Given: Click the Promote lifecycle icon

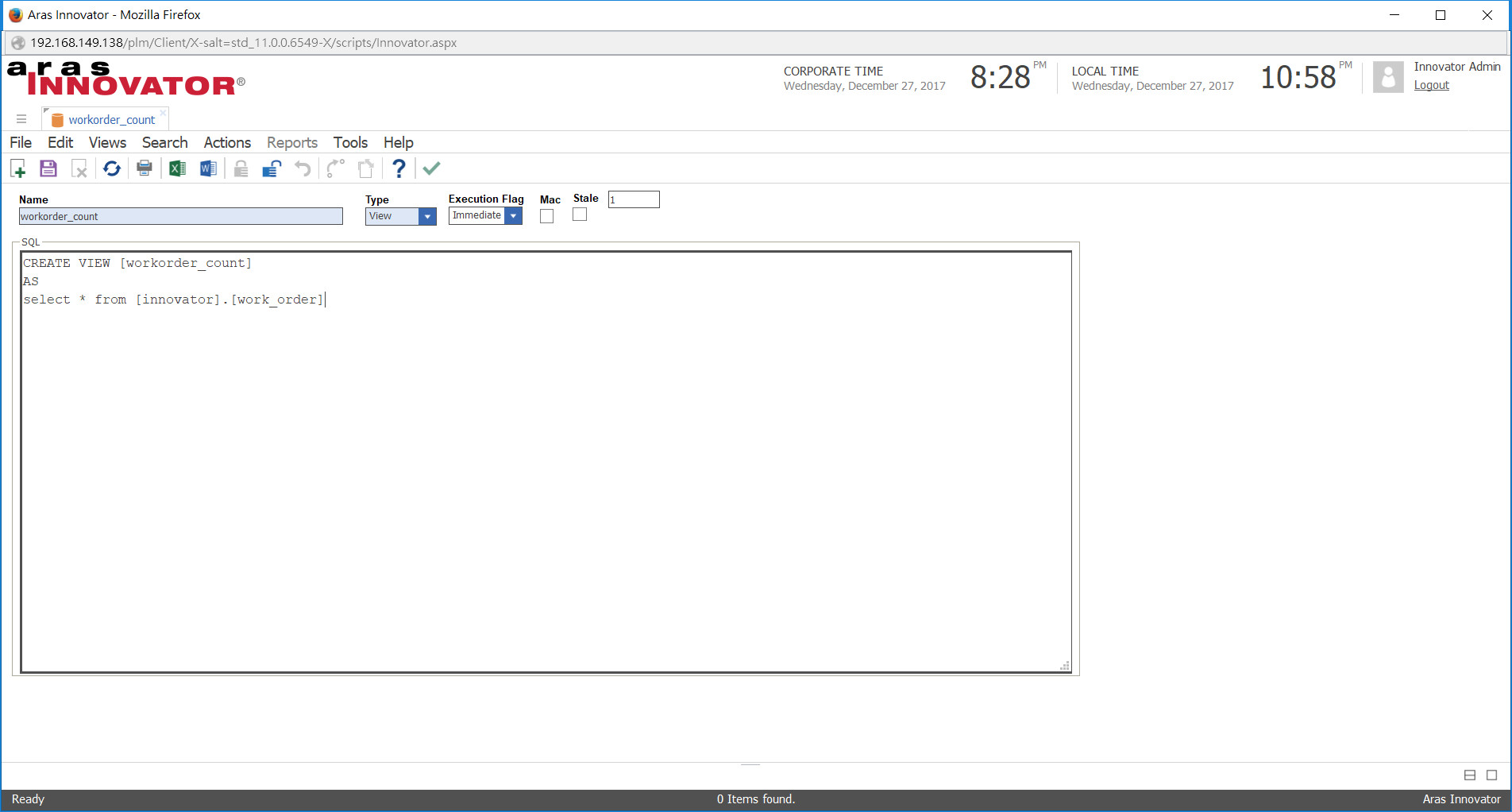Looking at the screenshot, I should (x=335, y=168).
